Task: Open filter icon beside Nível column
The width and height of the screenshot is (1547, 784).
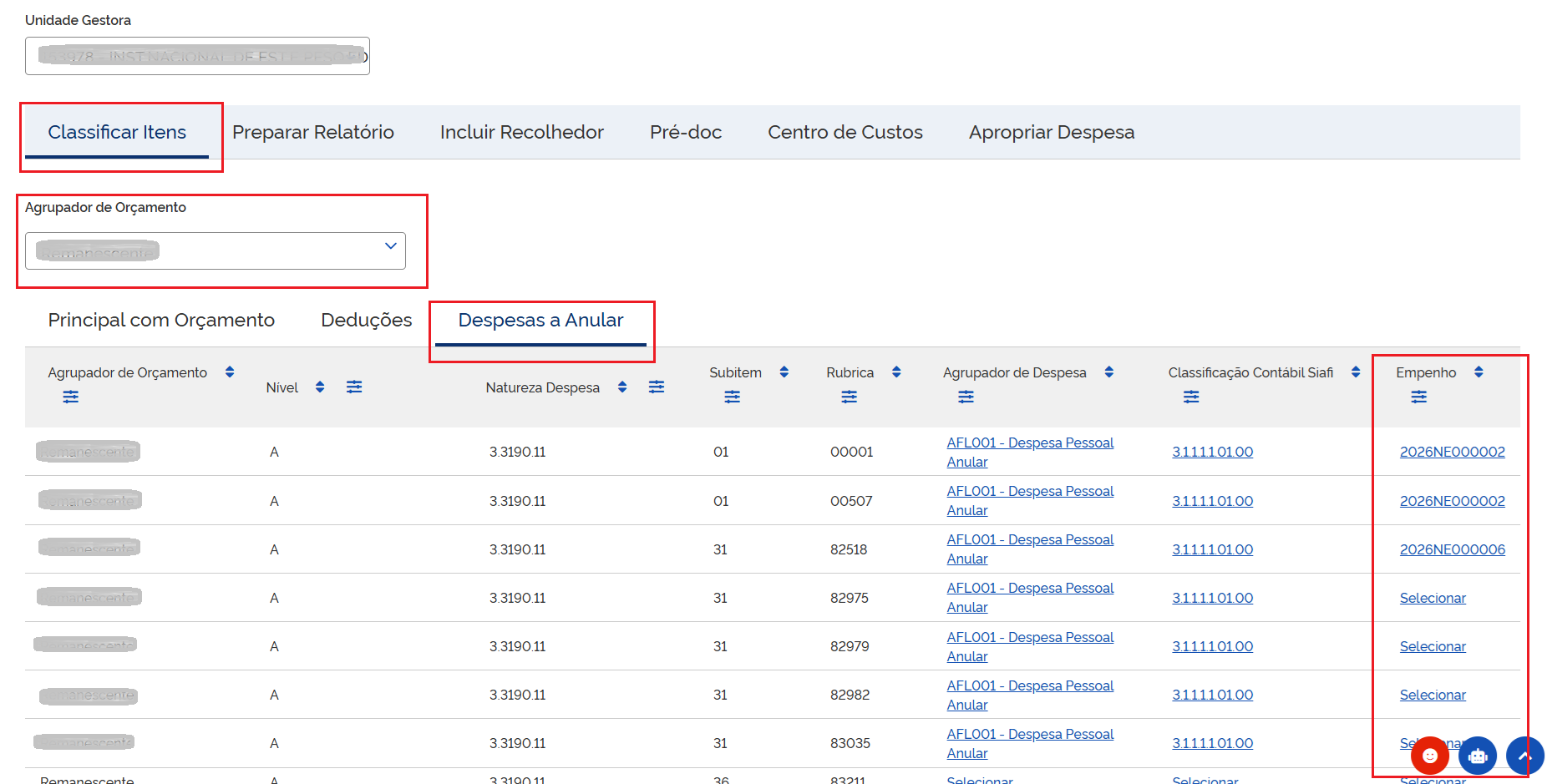Action: coord(354,387)
